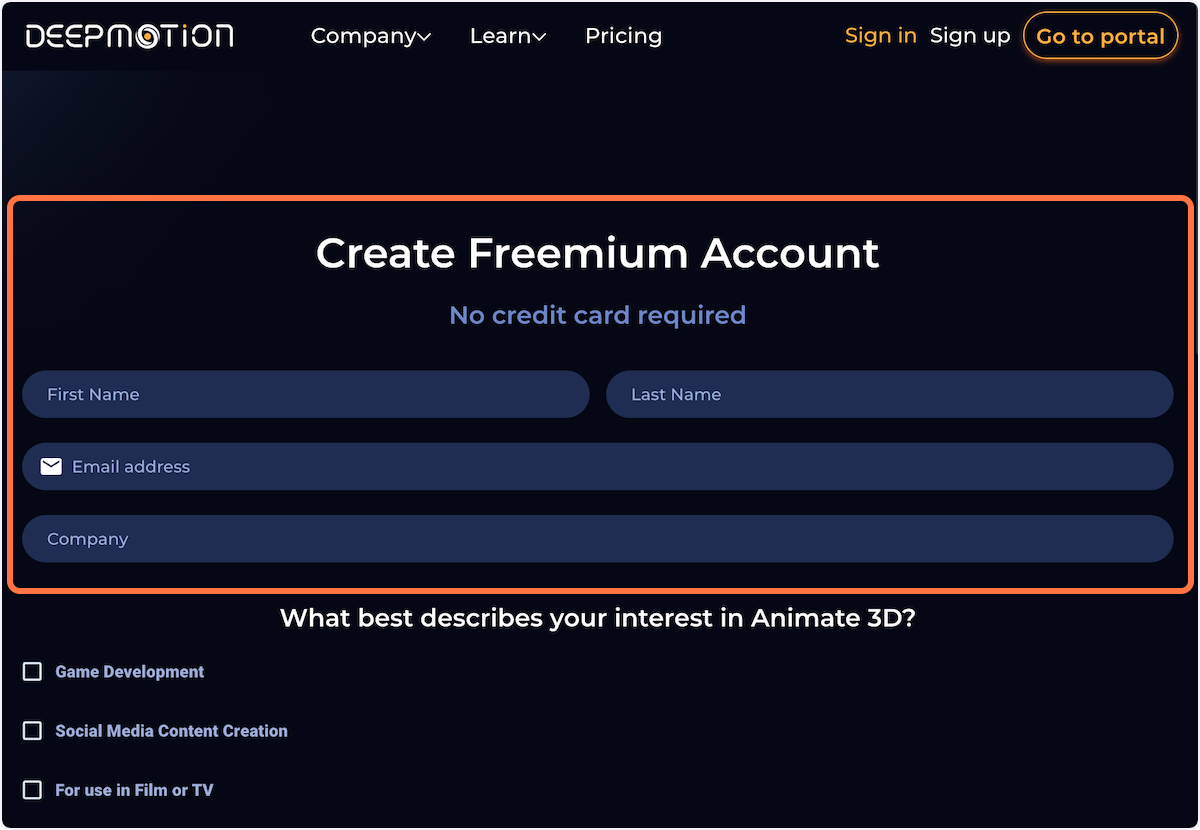Check Social Media Content Creation

31,731
